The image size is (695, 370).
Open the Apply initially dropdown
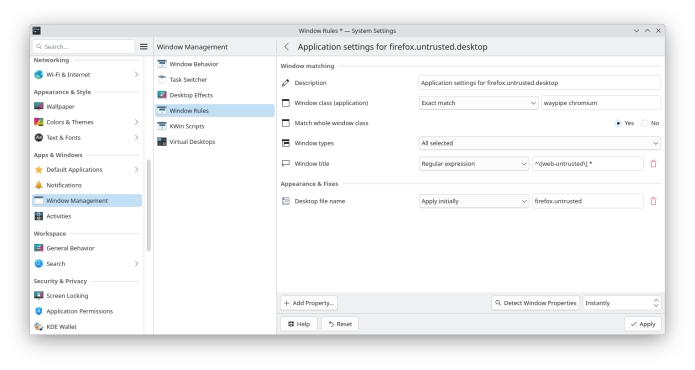474,201
